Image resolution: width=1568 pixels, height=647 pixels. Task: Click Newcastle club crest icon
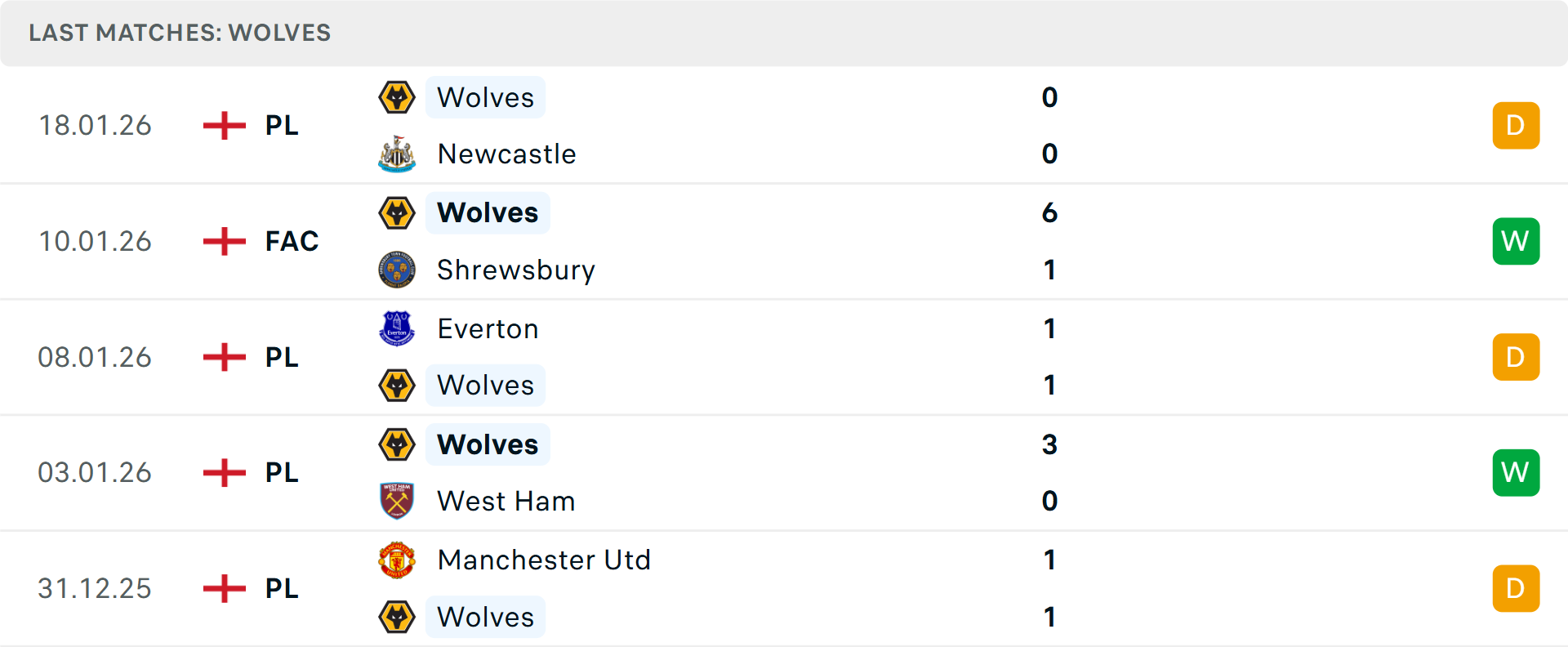click(397, 154)
